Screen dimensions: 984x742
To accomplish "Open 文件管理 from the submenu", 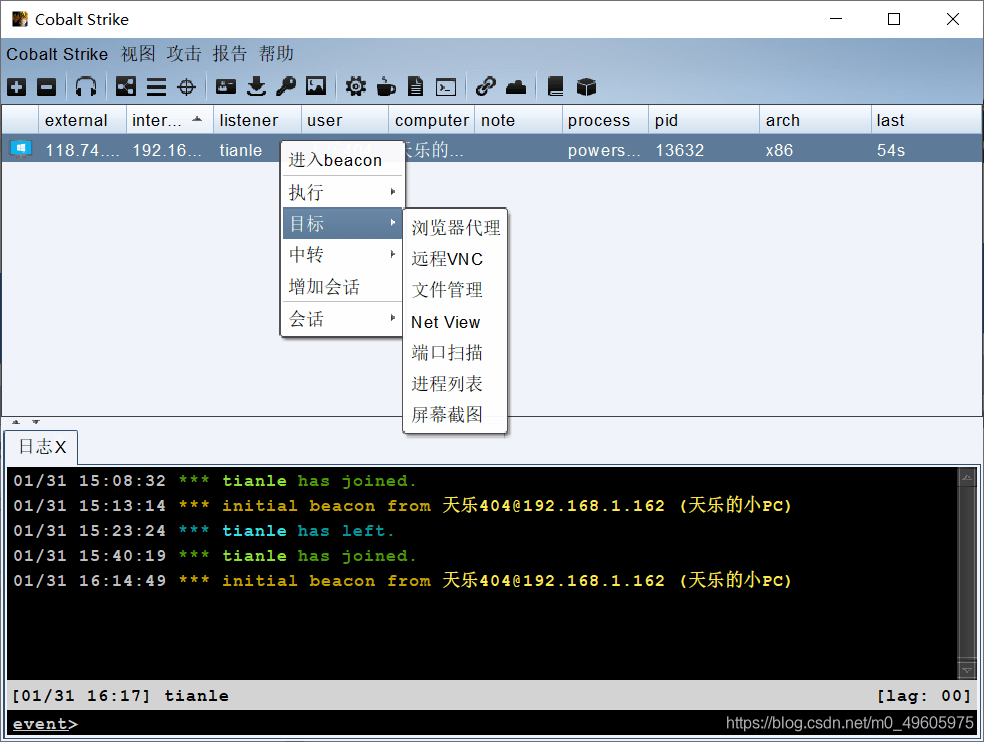I will click(455, 290).
